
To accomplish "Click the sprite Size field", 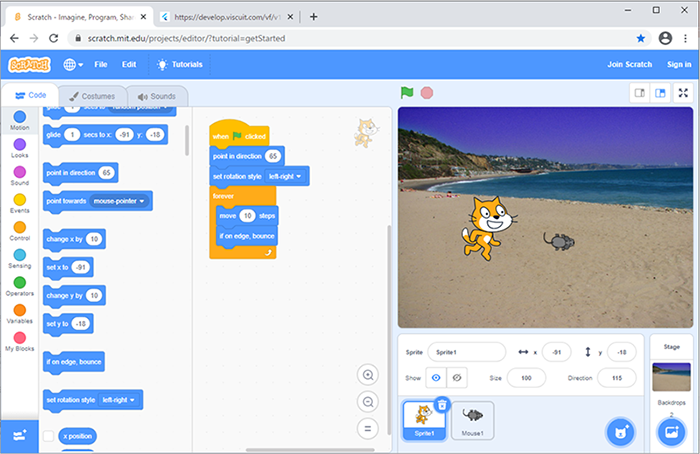I will point(526,378).
